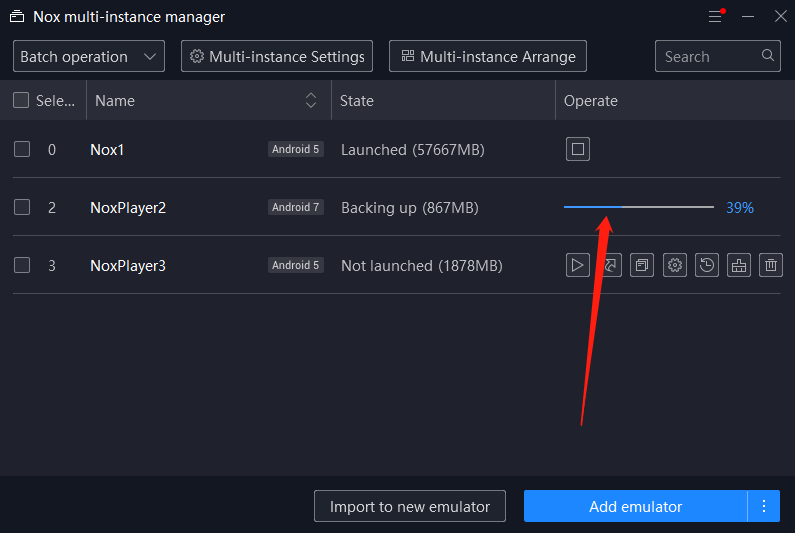Click the NoxPlayer2 instance name
This screenshot has height=533, width=795.
(x=128, y=208)
